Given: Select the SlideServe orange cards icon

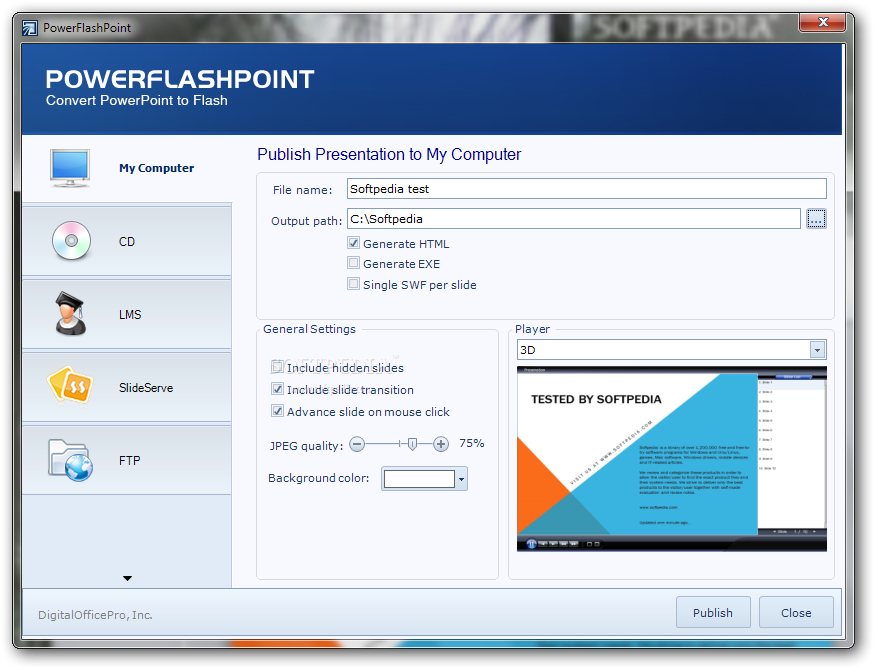Looking at the screenshot, I should tap(70, 384).
